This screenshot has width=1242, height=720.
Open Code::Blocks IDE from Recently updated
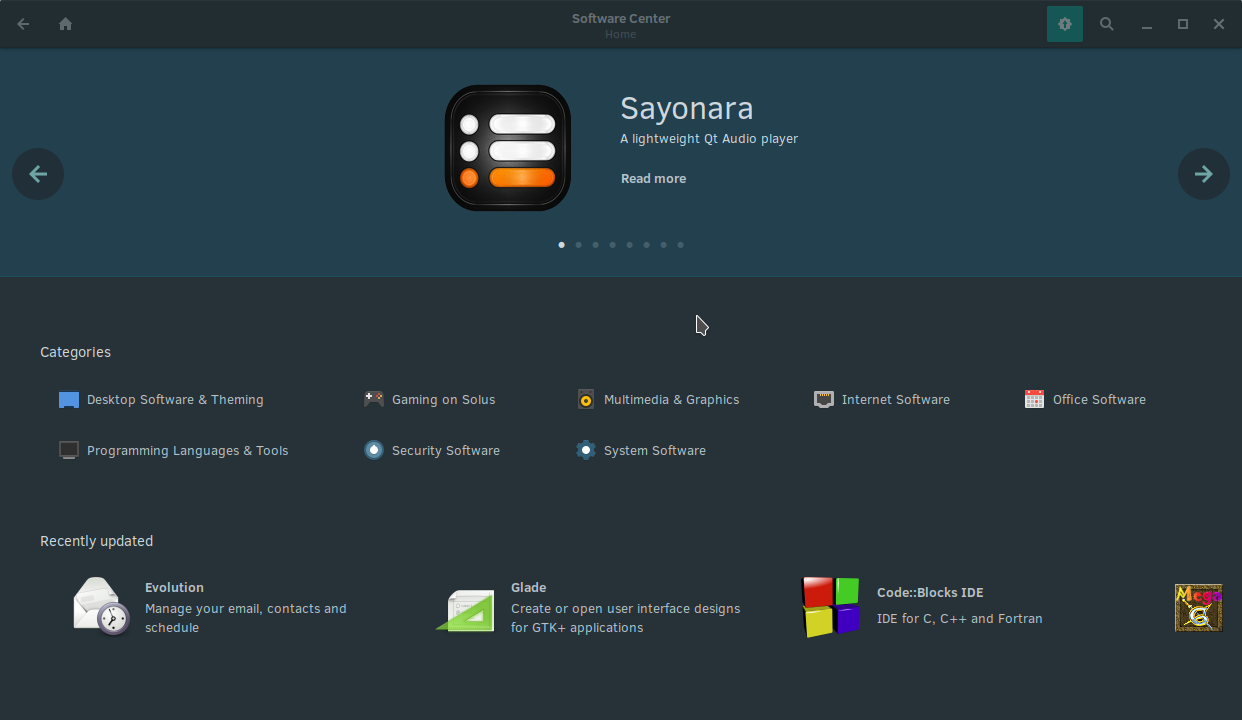[930, 593]
